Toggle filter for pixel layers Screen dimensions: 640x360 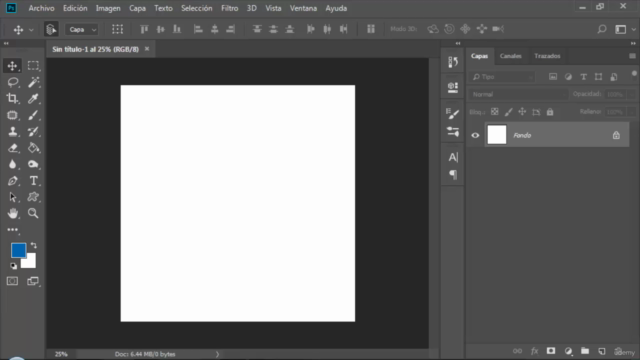[553, 77]
